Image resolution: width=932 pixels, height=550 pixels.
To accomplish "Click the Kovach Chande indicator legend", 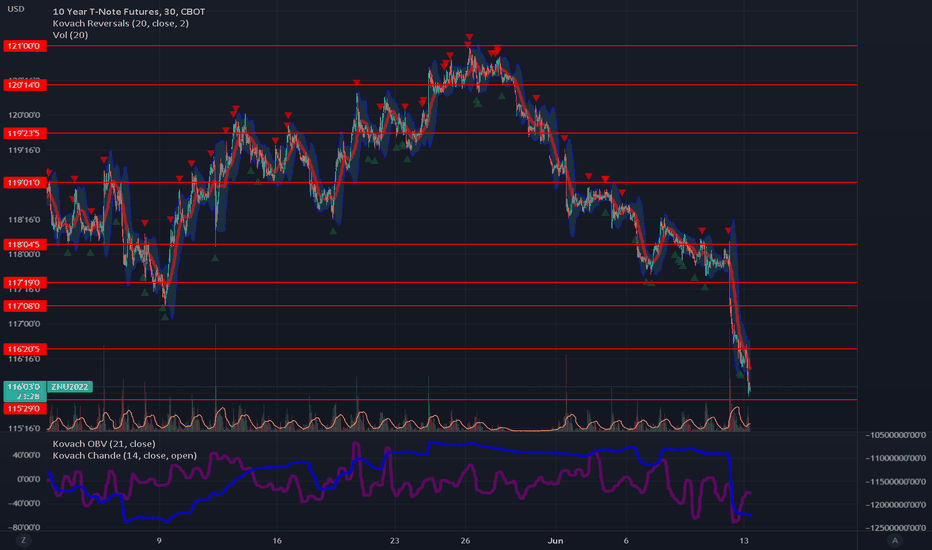I will pos(125,455).
